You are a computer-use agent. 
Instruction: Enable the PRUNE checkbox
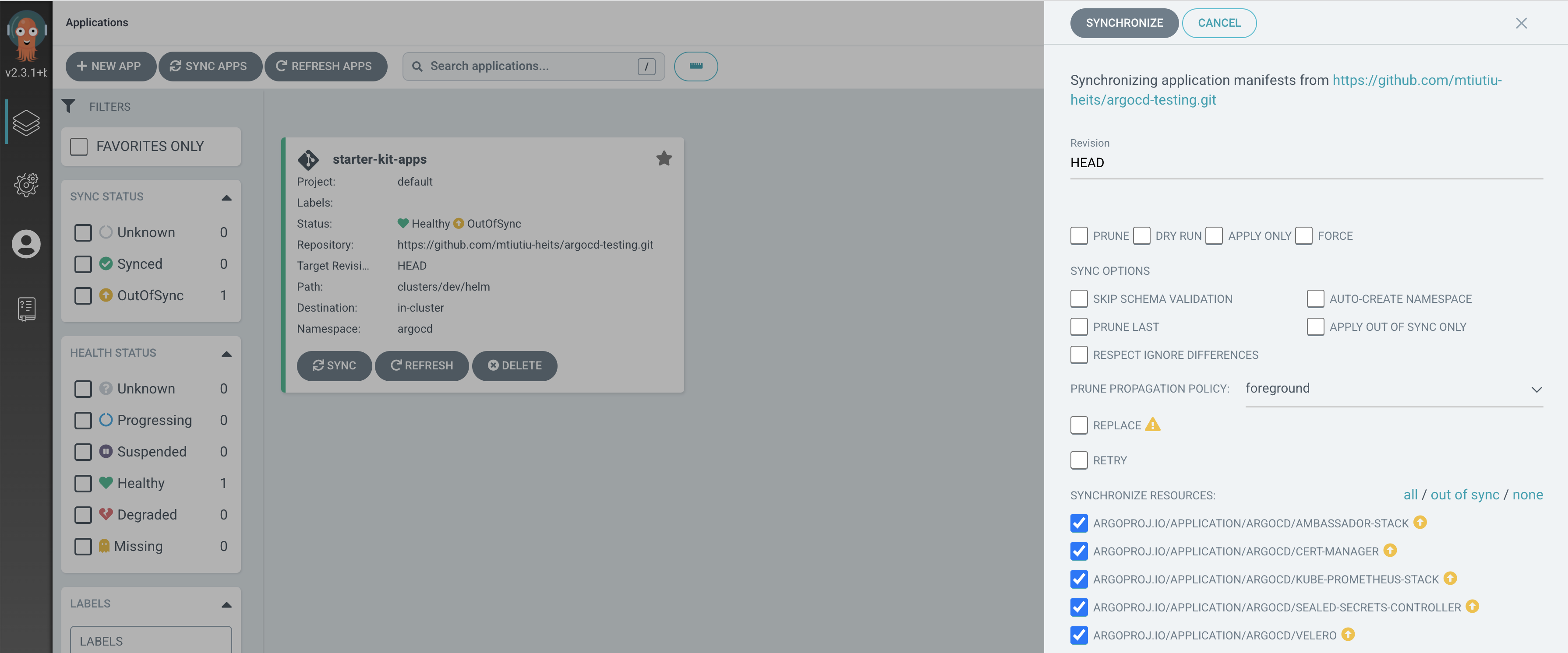click(x=1079, y=236)
